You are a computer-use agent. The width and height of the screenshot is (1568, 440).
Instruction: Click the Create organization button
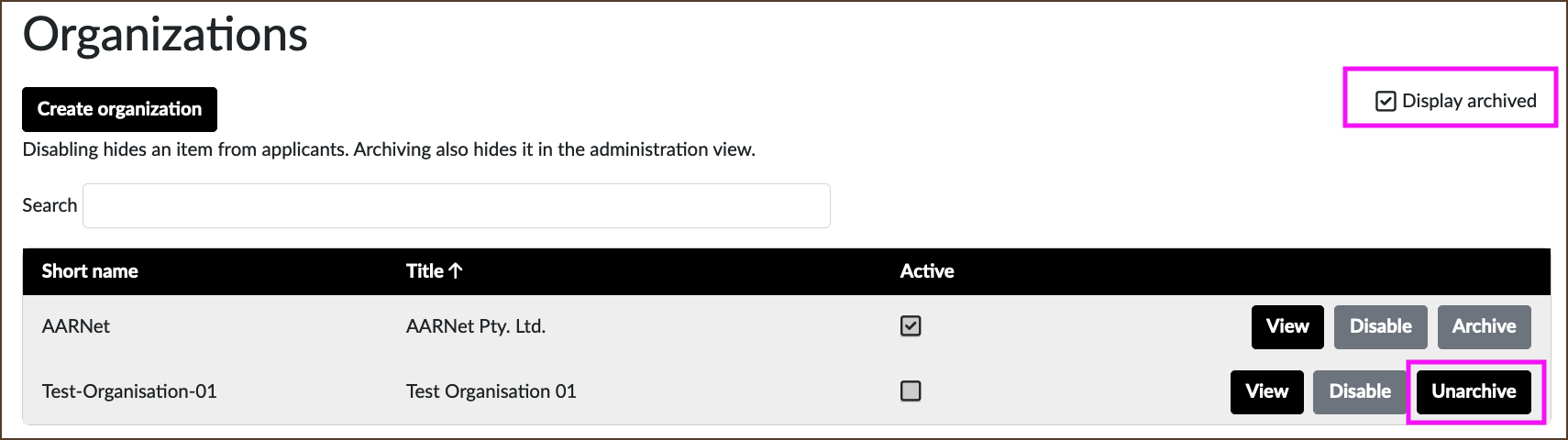coord(119,109)
